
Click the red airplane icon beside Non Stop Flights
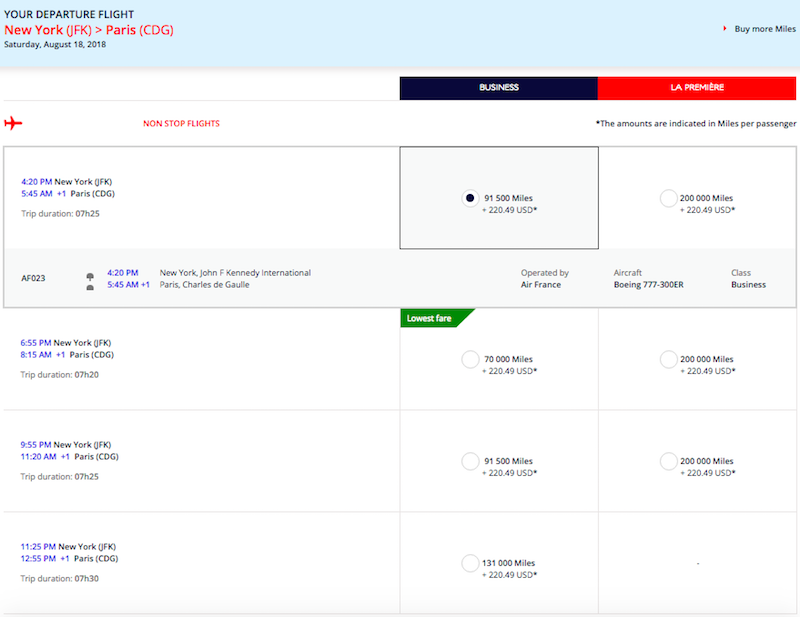(x=13, y=123)
